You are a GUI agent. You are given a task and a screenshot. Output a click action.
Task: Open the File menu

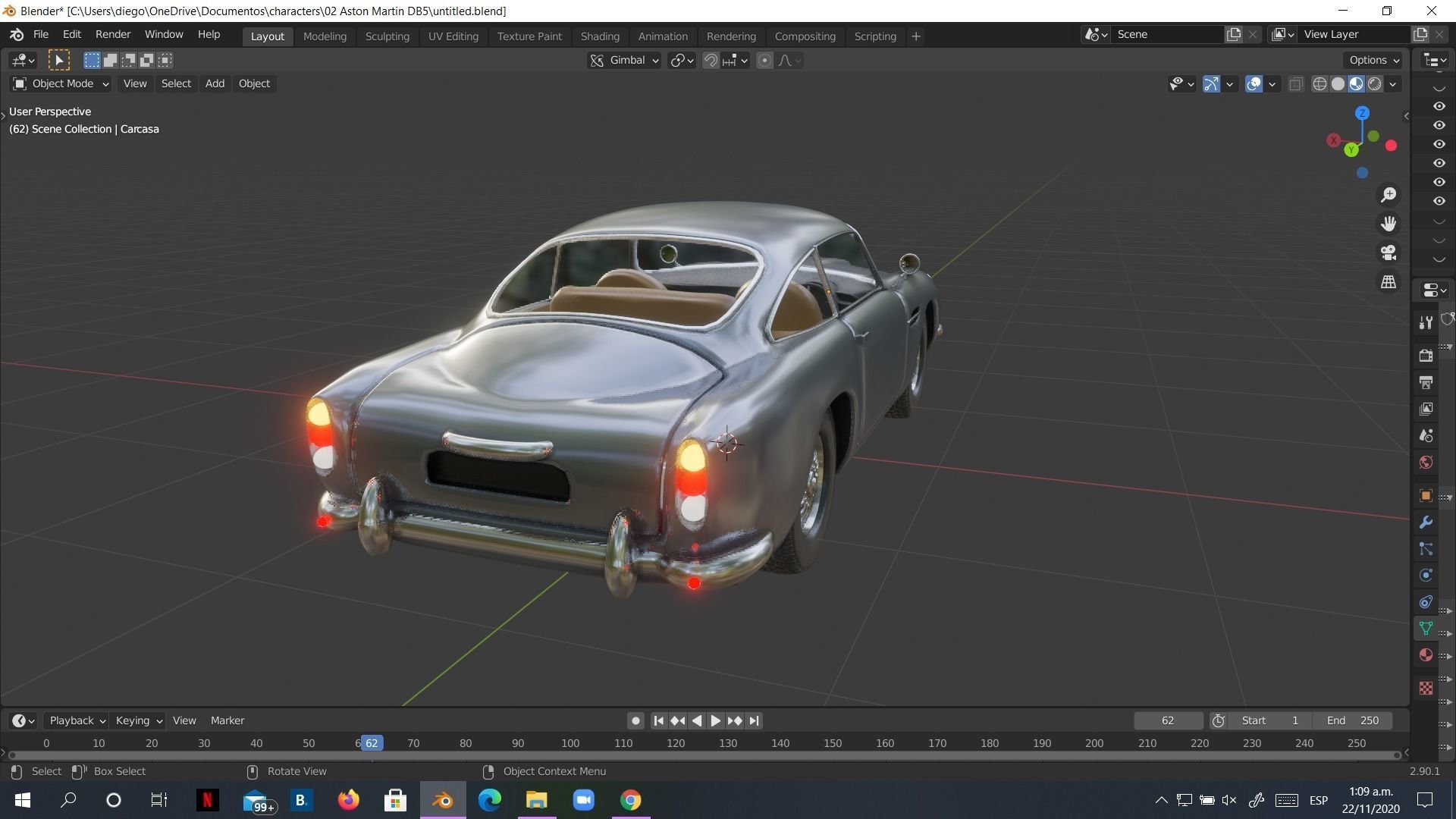(41, 35)
